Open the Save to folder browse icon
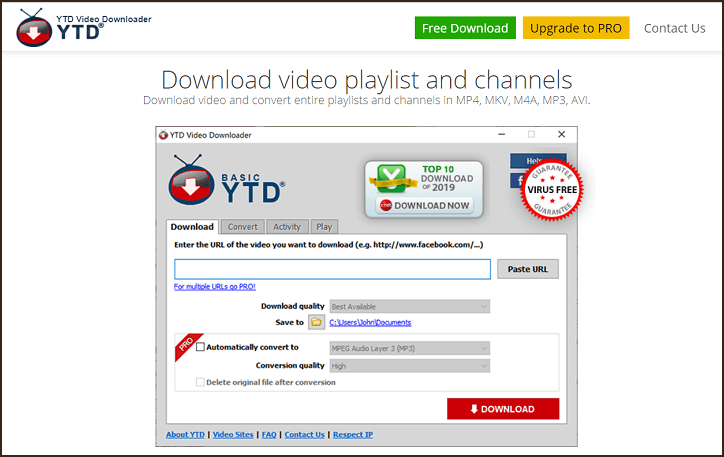 point(316,322)
